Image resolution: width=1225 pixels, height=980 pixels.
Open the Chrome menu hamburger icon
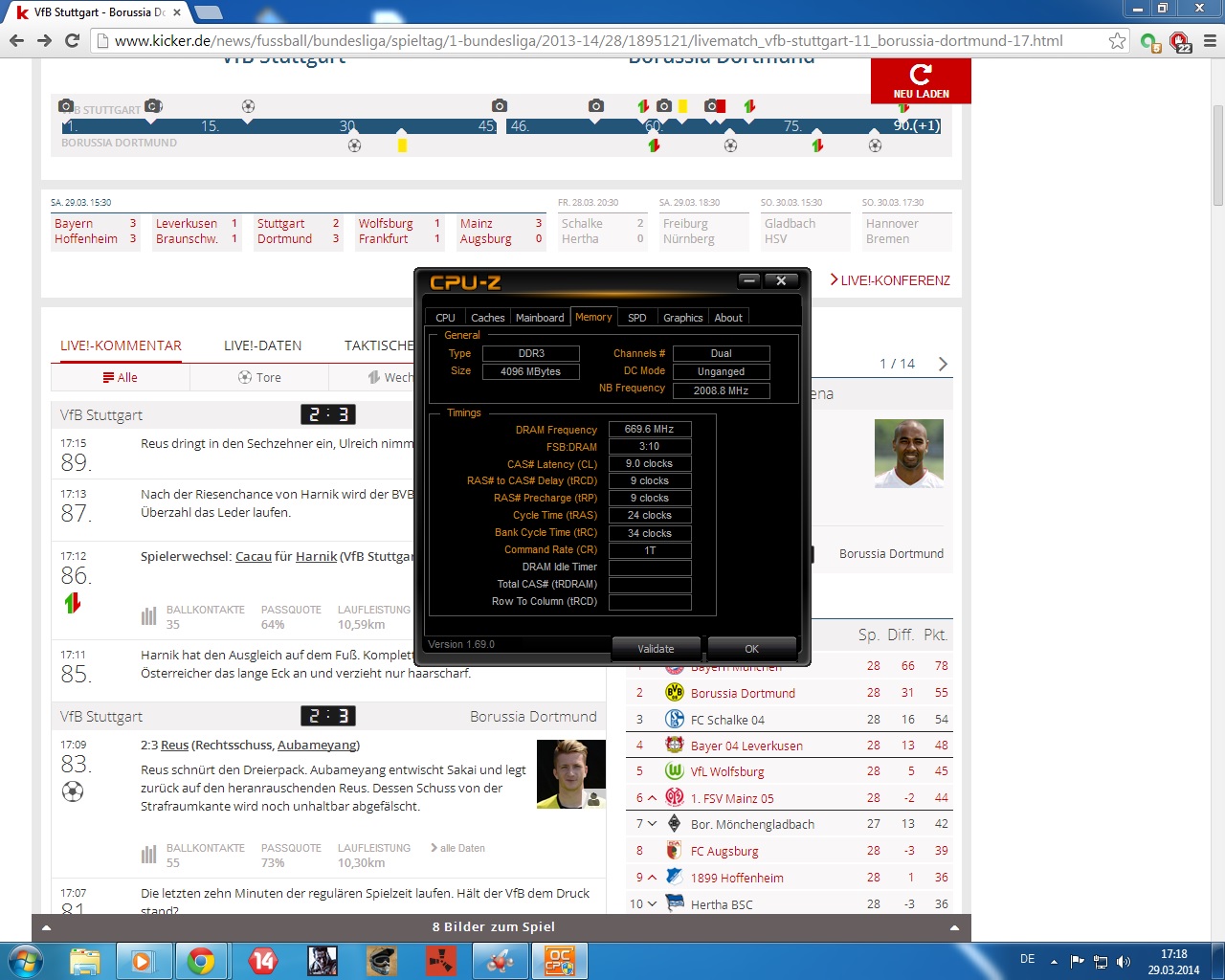point(1210,40)
